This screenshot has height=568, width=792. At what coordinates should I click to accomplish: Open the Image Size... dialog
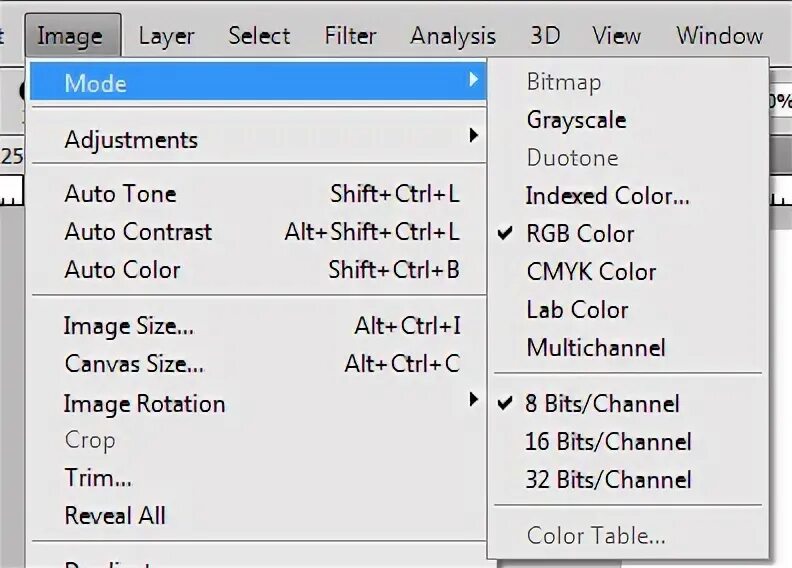129,326
